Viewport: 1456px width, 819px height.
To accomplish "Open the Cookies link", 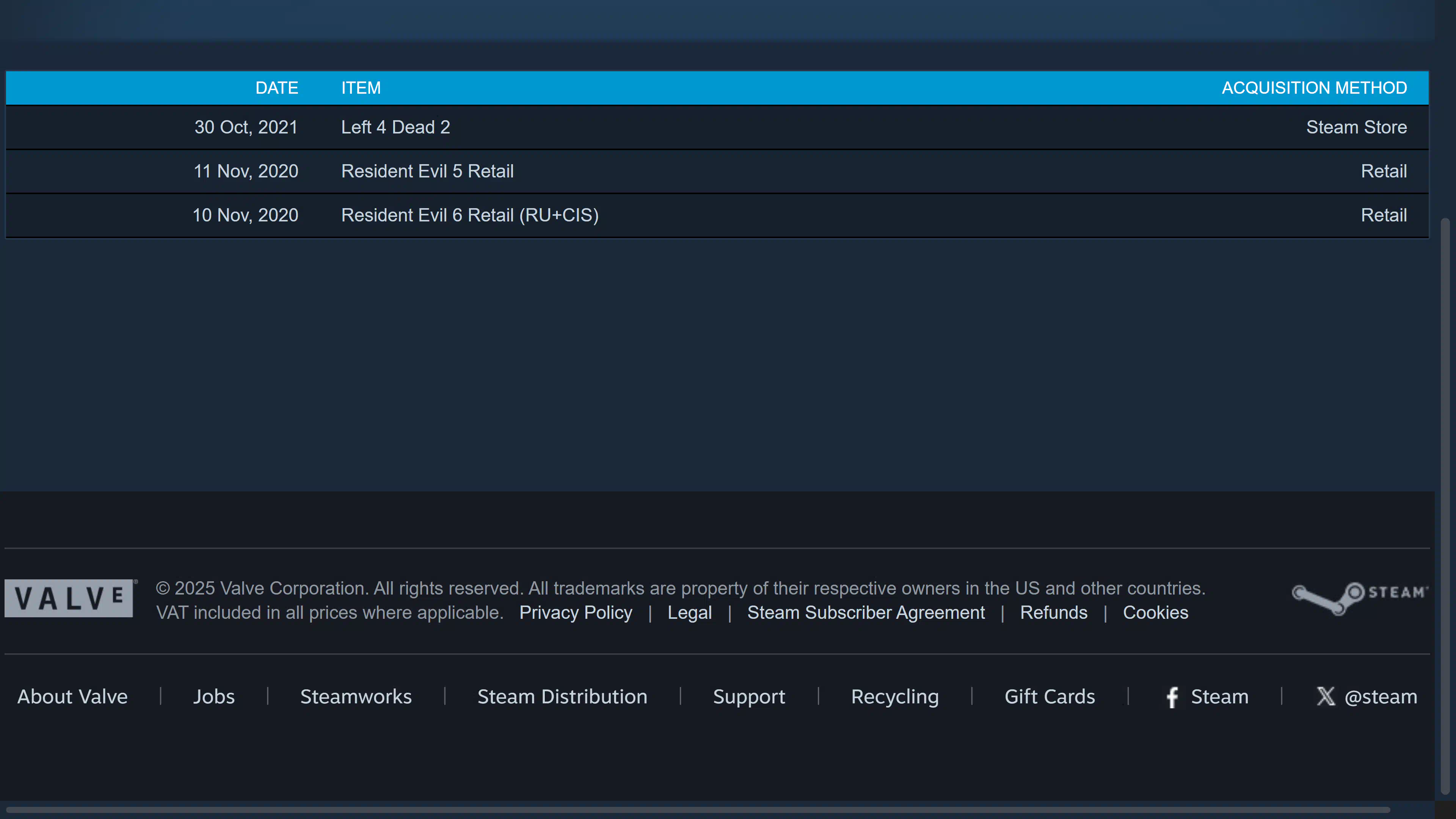I will click(1155, 613).
